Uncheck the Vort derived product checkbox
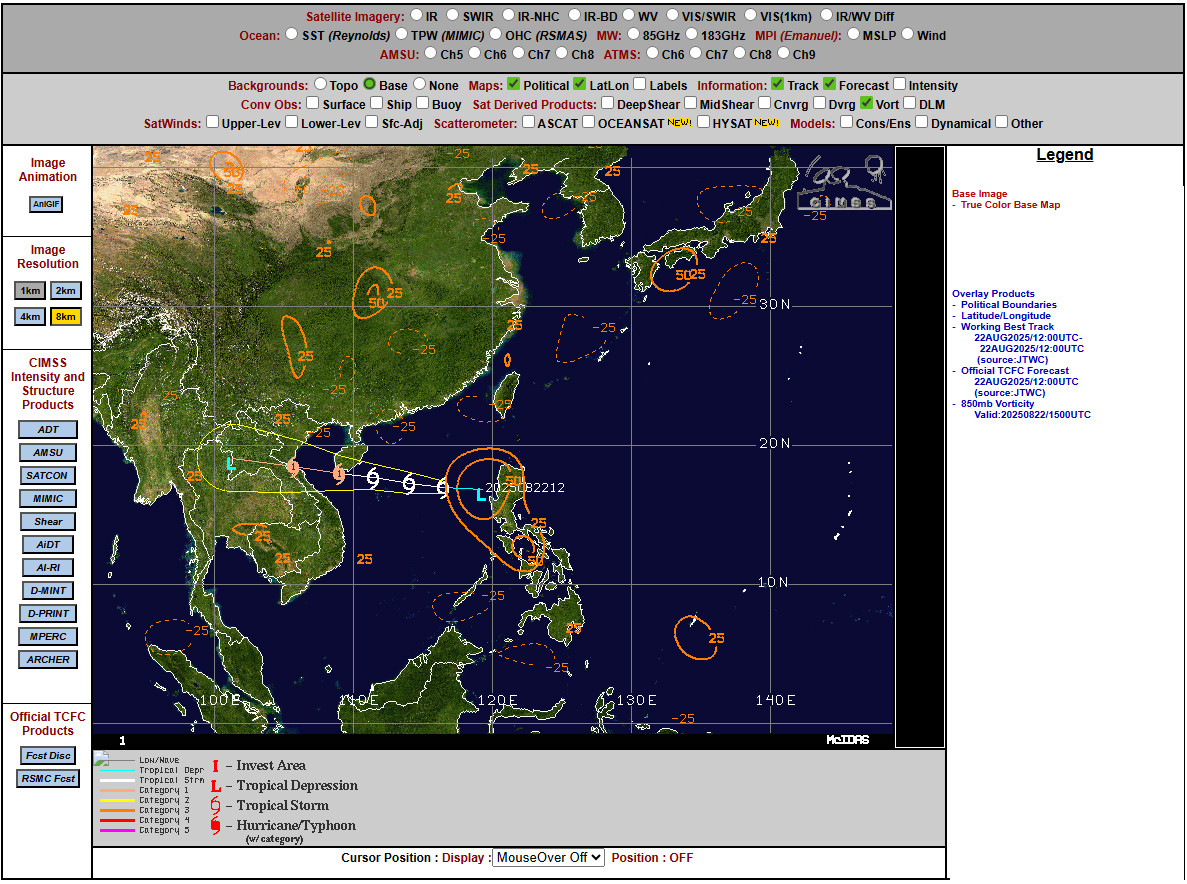This screenshot has width=1187, height=884. click(866, 103)
